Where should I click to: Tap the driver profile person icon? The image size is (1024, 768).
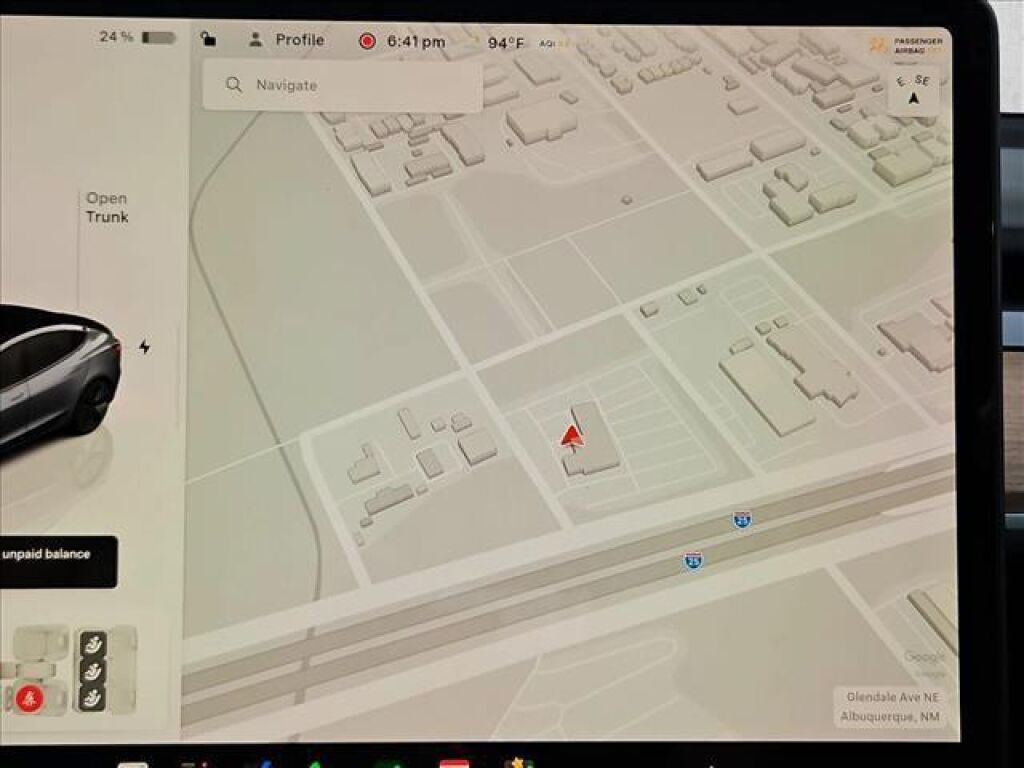(x=255, y=40)
